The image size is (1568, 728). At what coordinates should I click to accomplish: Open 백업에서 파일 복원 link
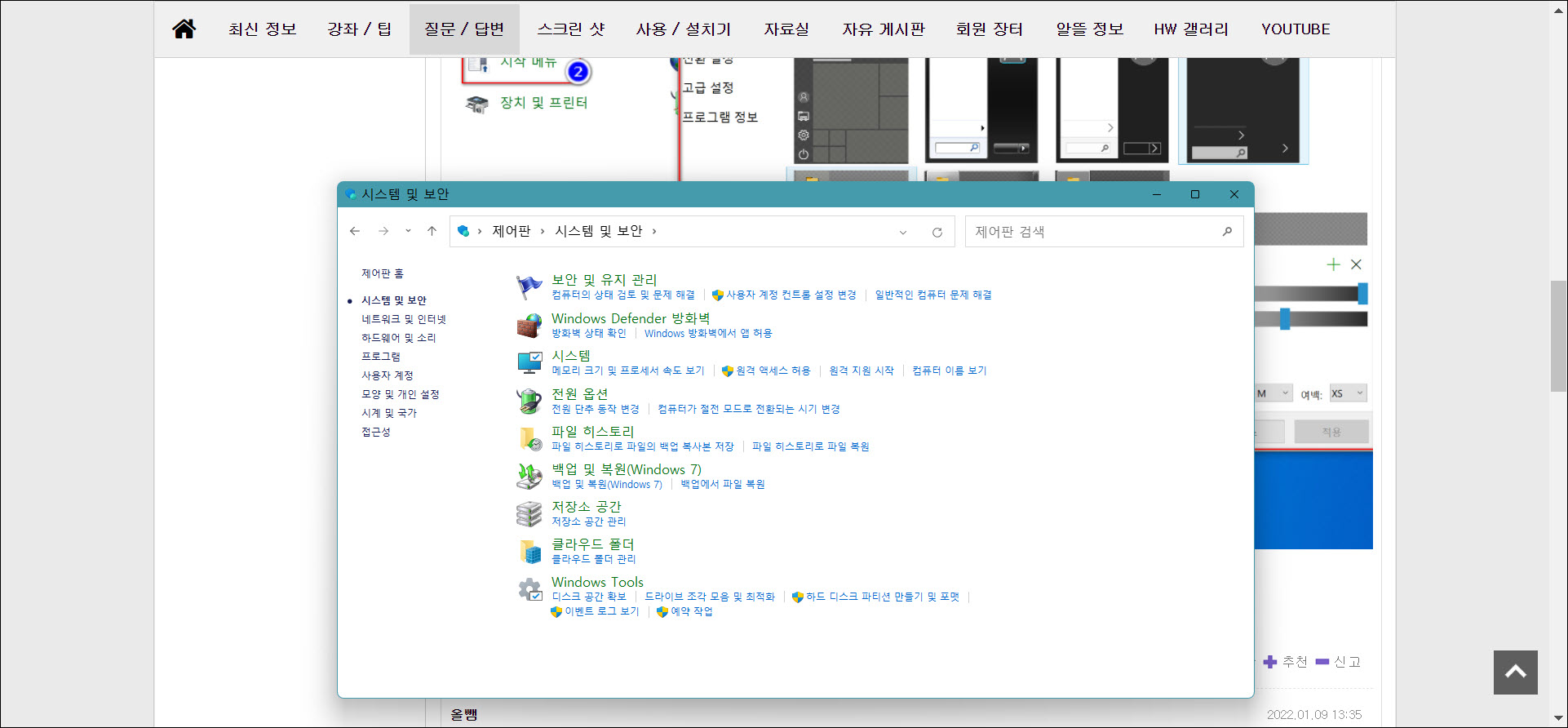coord(723,484)
